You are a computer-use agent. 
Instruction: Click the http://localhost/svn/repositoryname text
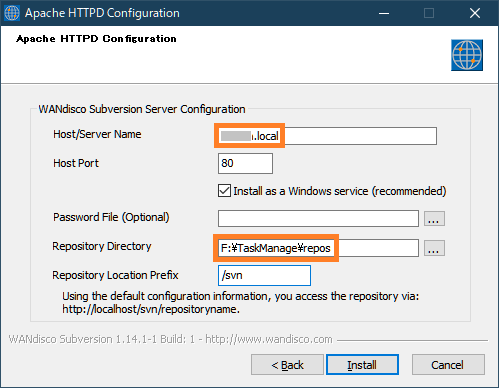[151, 309]
